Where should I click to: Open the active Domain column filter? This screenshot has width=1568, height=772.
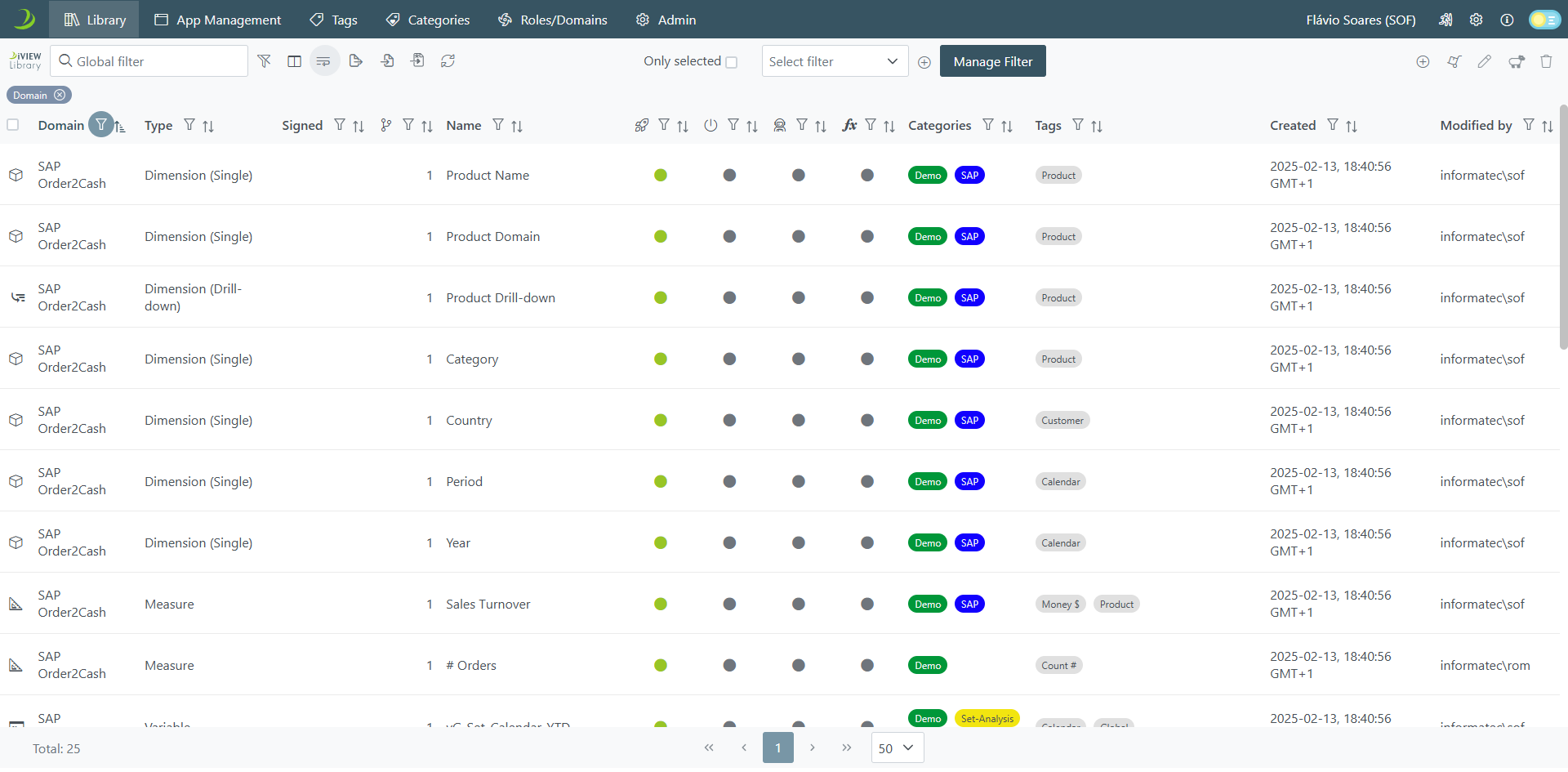(x=100, y=125)
